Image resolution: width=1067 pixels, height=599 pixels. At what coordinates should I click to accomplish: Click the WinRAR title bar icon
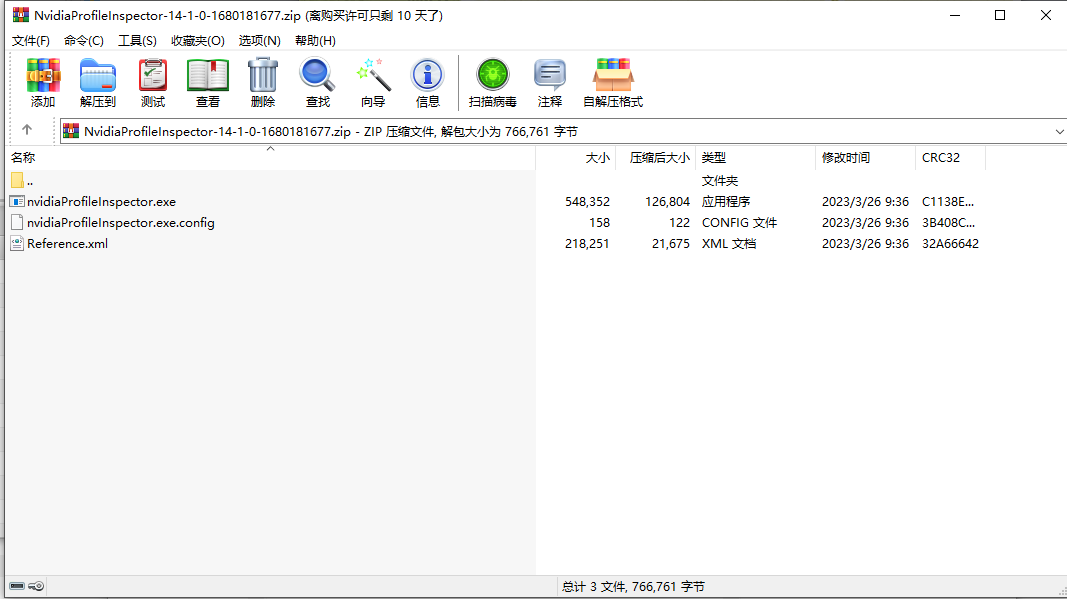click(x=20, y=15)
